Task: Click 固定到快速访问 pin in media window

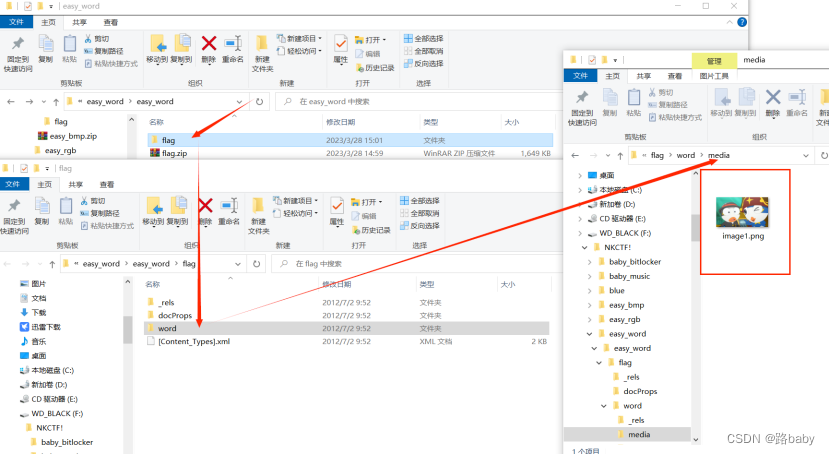Action: (x=582, y=97)
